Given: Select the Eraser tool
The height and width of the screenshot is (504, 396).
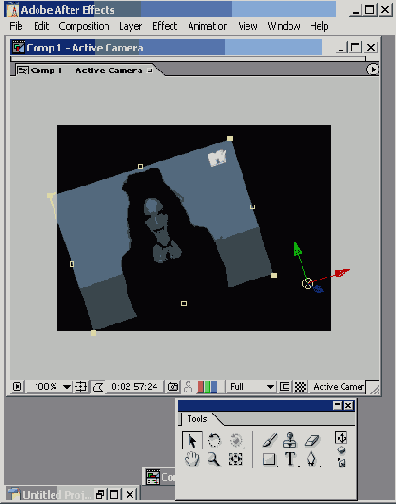Looking at the screenshot, I should click(x=312, y=440).
